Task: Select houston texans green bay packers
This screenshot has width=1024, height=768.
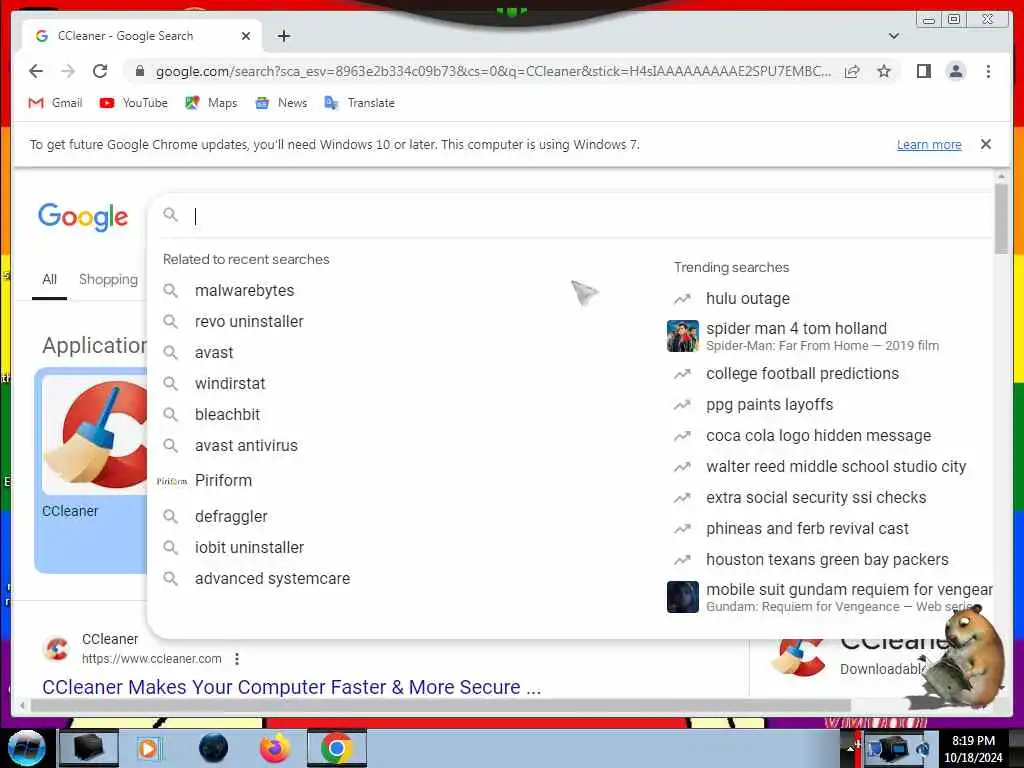Action: click(x=827, y=560)
